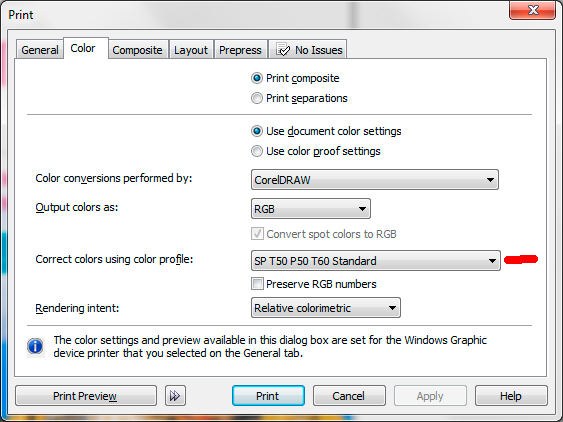Go to the Layout tab
Image resolution: width=563 pixels, height=422 pixels.
[191, 50]
